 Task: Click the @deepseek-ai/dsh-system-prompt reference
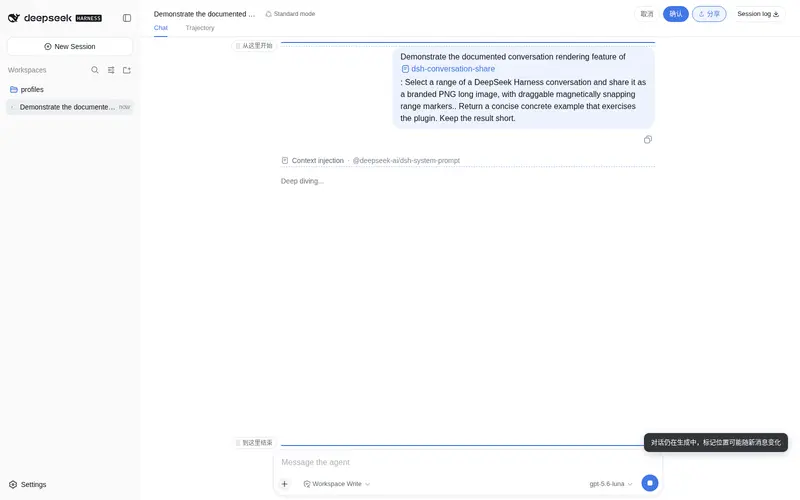tap(406, 160)
